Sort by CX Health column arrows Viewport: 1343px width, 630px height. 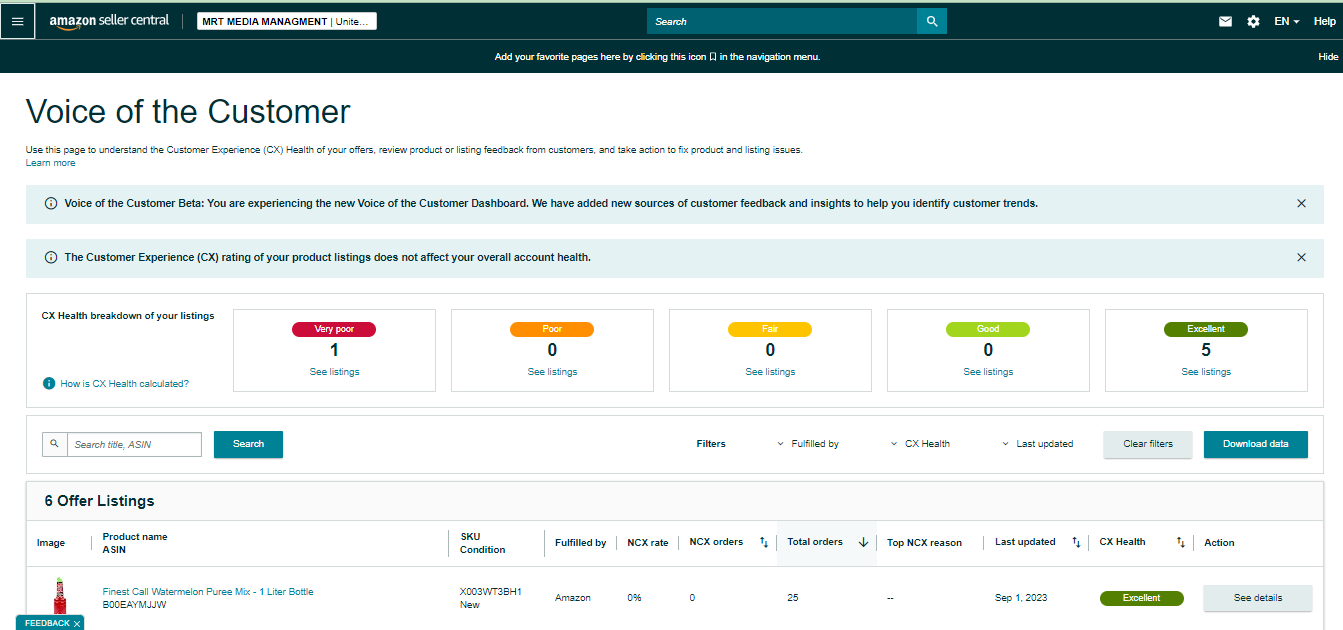1180,542
